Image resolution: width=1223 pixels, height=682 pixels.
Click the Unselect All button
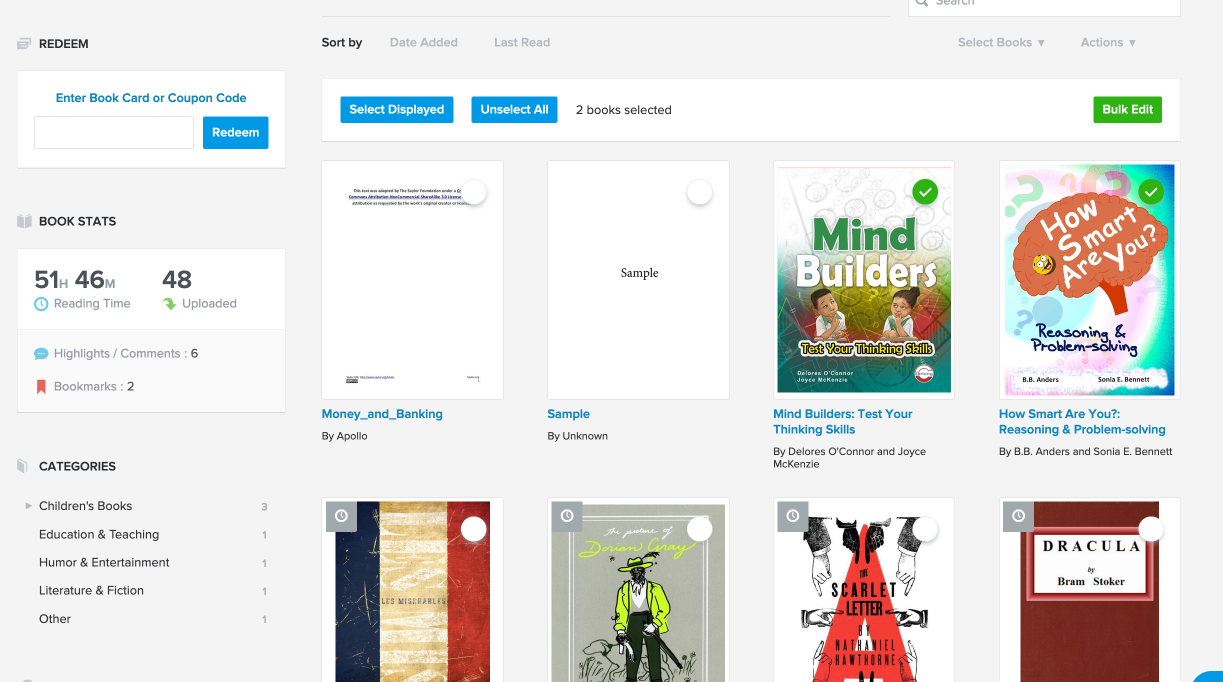coord(514,110)
